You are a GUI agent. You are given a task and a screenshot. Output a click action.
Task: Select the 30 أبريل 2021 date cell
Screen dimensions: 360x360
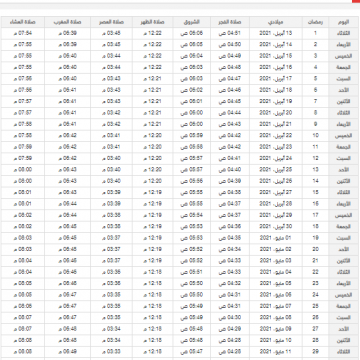276,227
